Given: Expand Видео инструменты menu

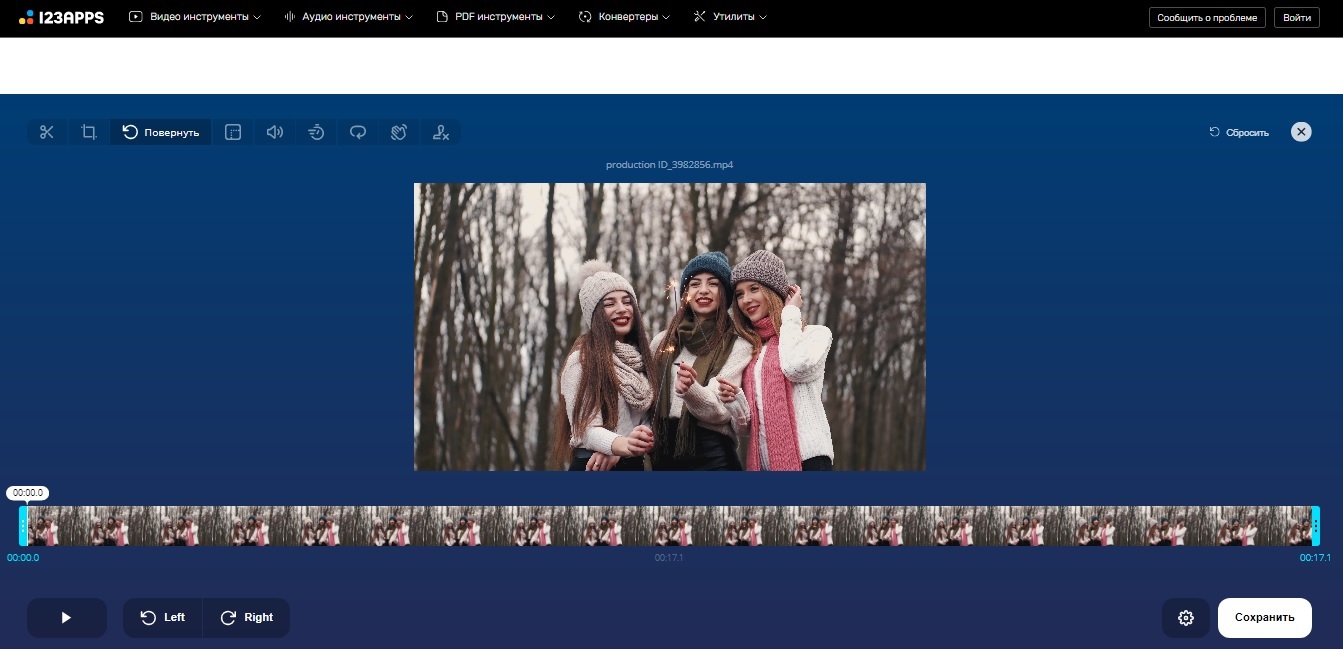Looking at the screenshot, I should click(x=195, y=17).
